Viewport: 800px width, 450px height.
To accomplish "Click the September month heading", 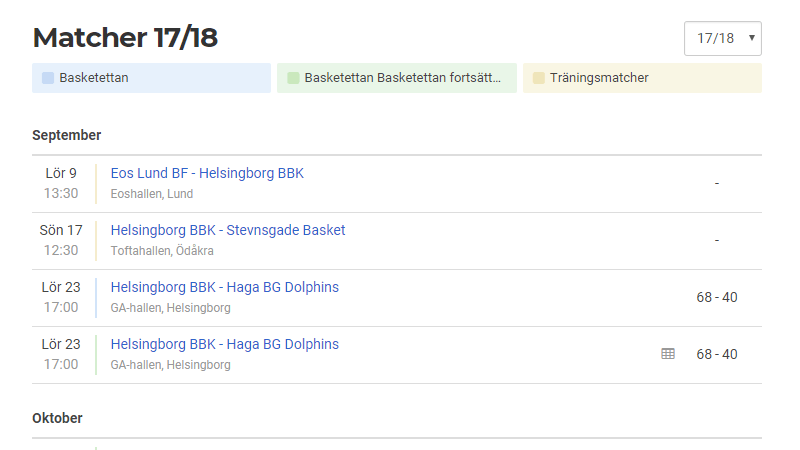I will pos(67,135).
